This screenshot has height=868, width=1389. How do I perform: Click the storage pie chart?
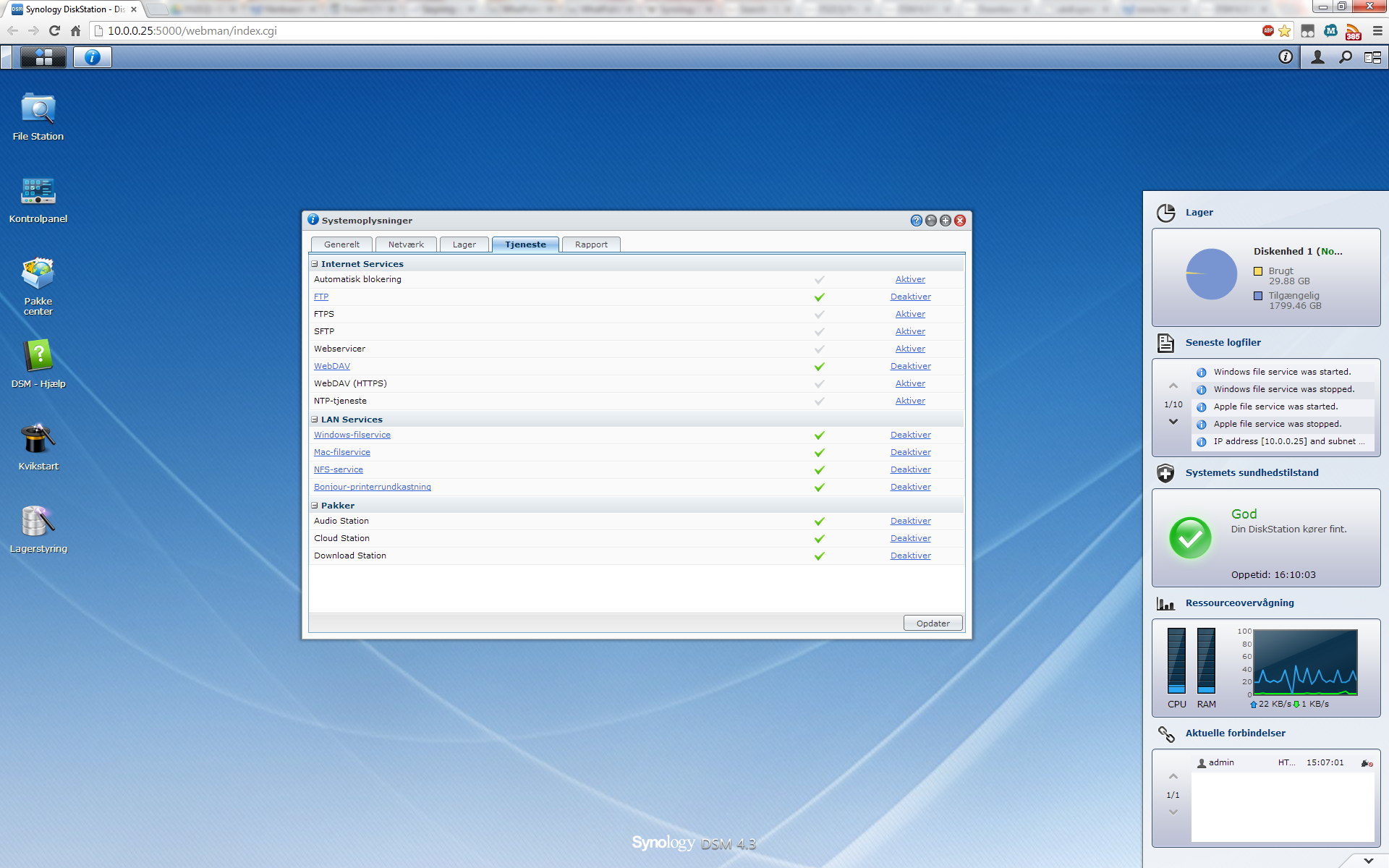(x=1212, y=274)
